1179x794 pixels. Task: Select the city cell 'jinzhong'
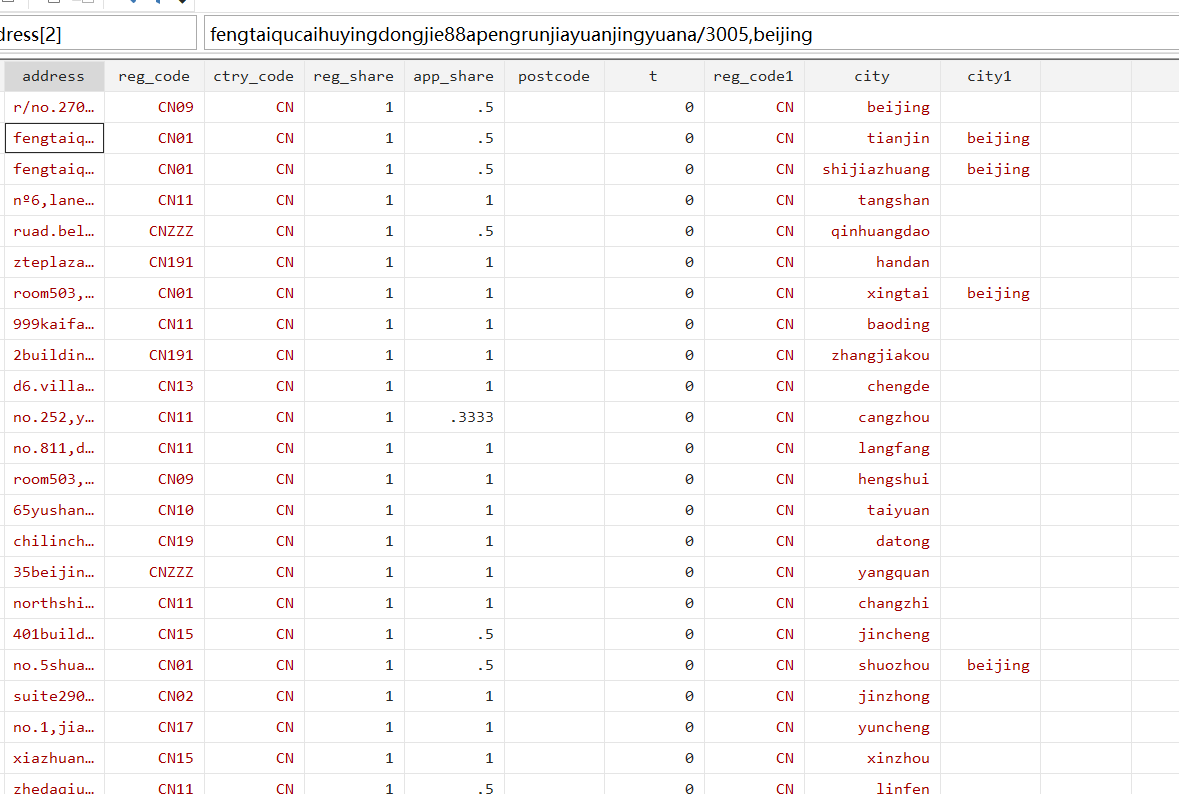pyautogui.click(x=872, y=696)
